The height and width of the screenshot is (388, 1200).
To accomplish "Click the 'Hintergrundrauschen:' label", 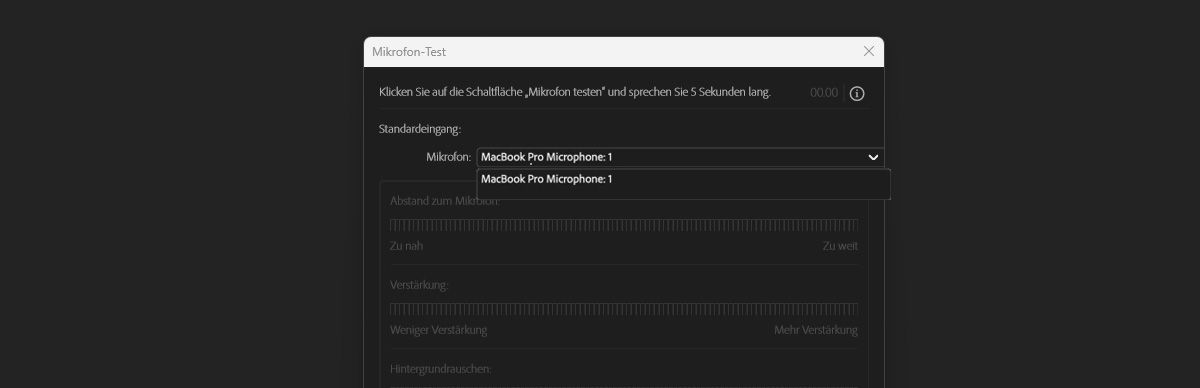I will click(441, 369).
